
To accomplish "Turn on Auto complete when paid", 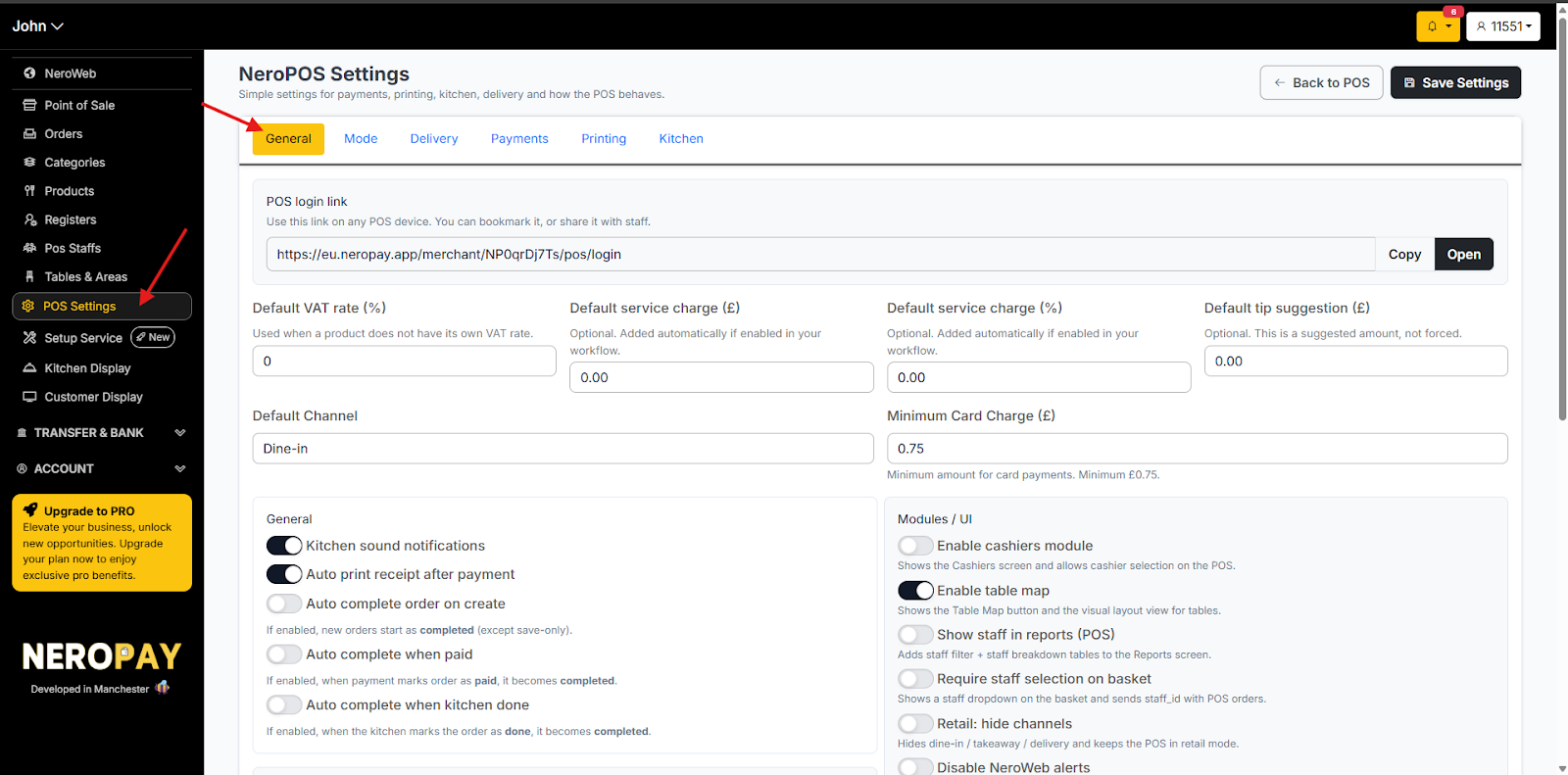I will [284, 654].
